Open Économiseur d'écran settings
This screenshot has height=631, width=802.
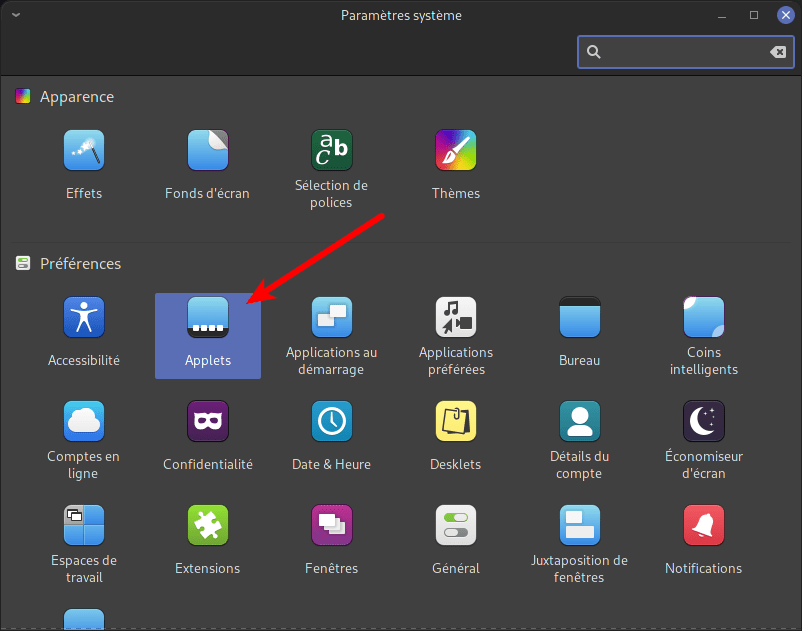[704, 422]
